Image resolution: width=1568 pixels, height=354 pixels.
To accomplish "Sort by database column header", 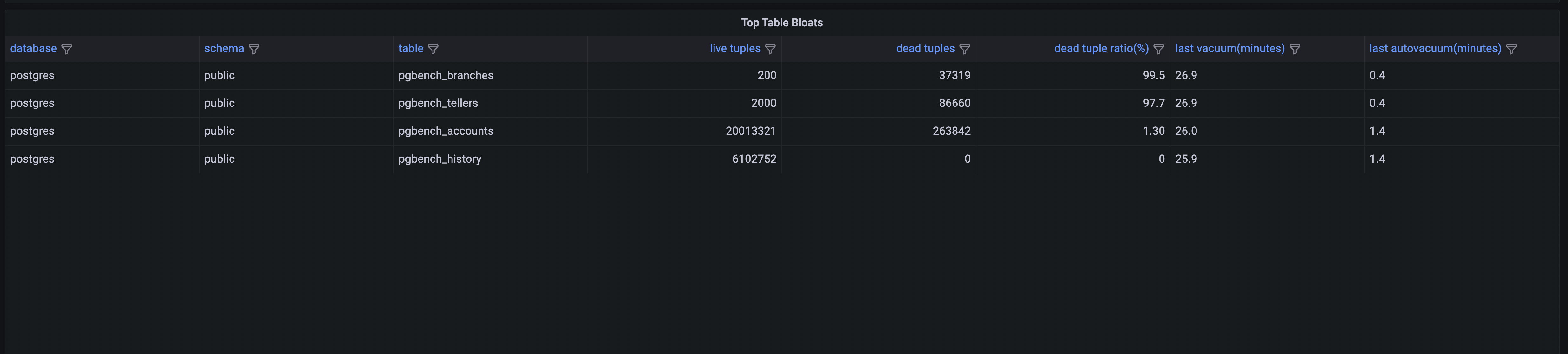I will [33, 49].
